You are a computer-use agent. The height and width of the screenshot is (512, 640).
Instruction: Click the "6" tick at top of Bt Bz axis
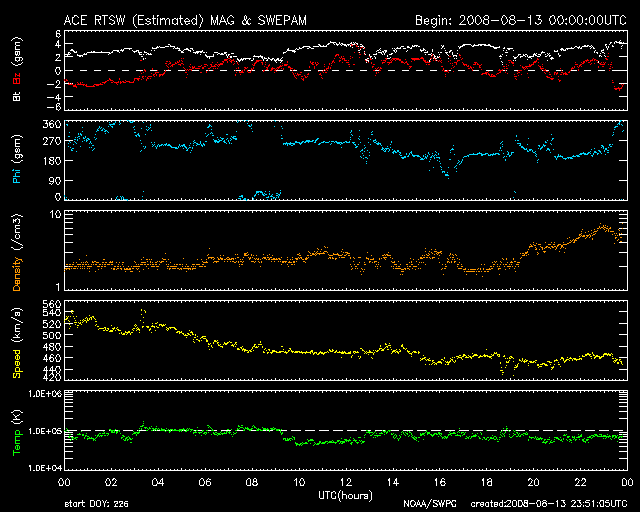point(58,33)
